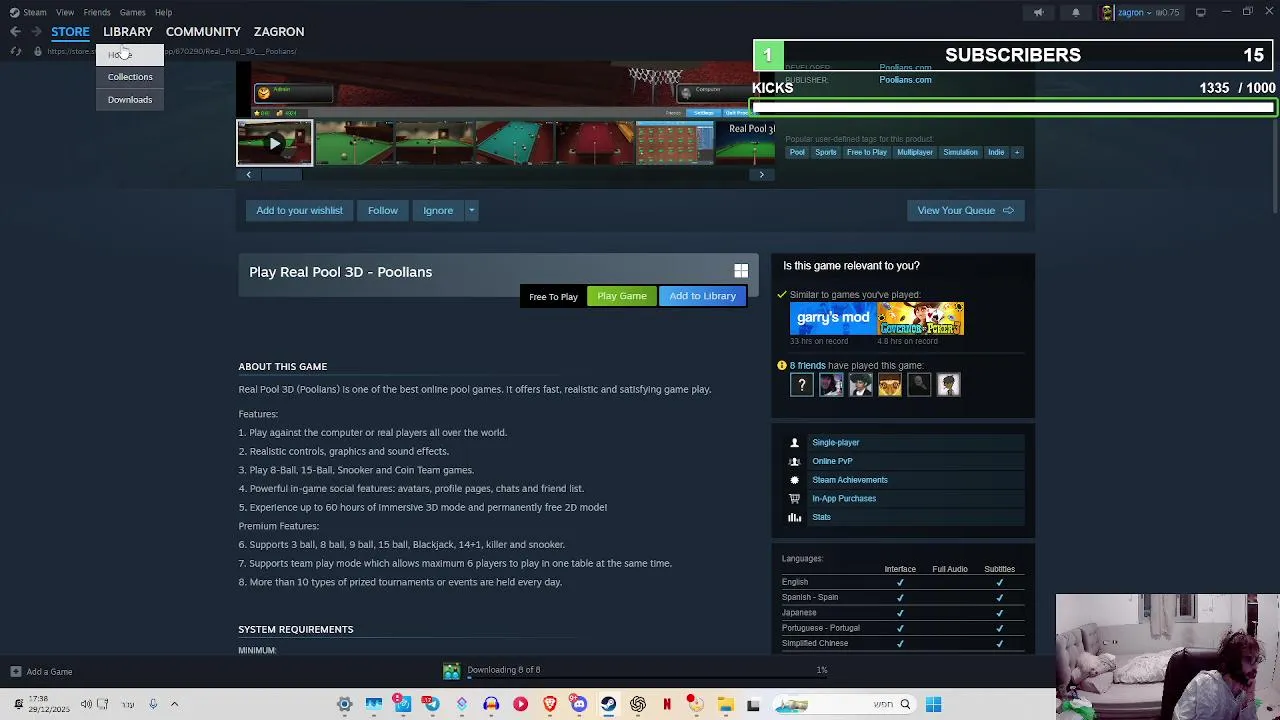Click the Windows platform icon

point(741,271)
